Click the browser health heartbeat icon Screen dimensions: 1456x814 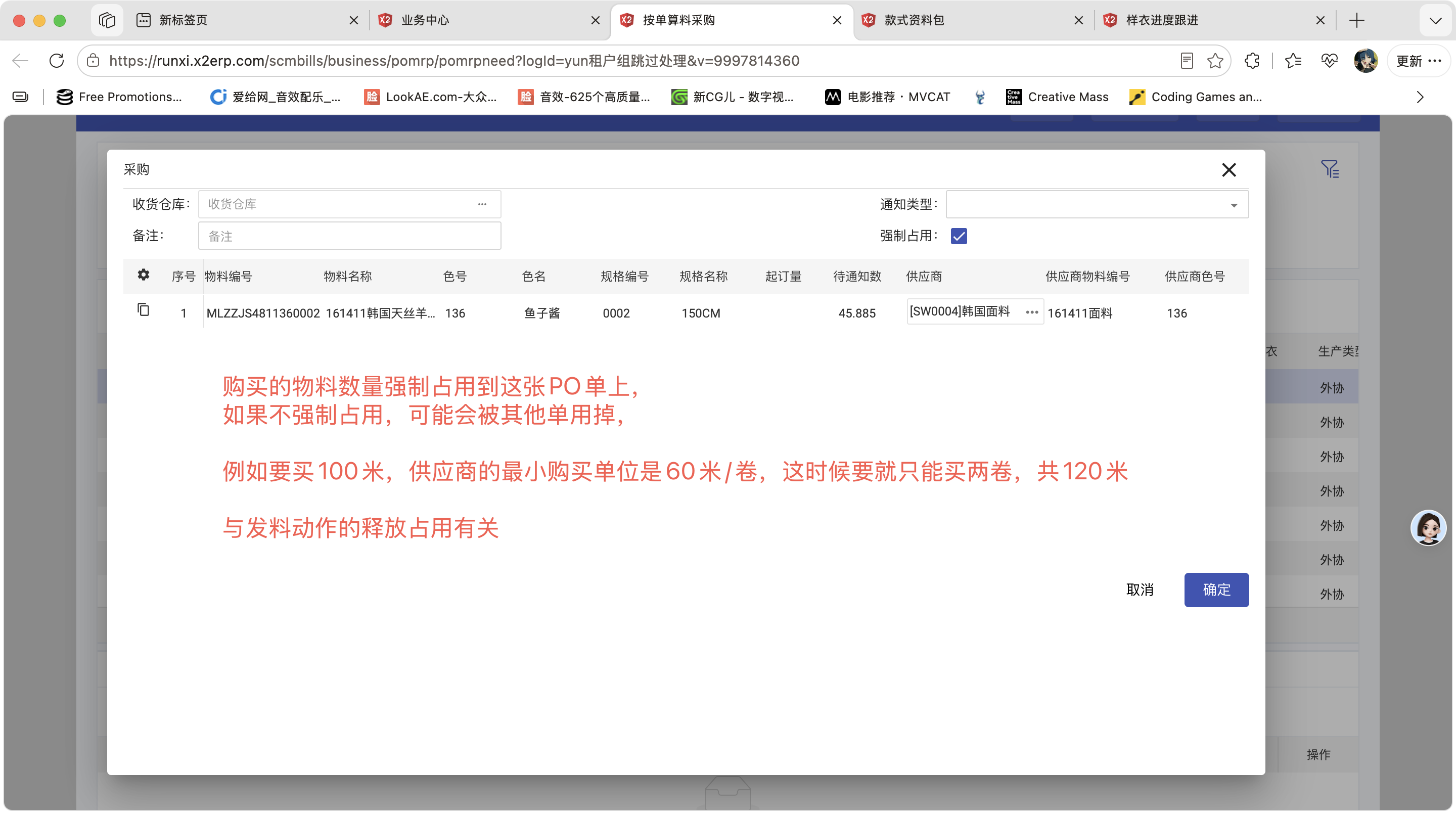point(1330,61)
